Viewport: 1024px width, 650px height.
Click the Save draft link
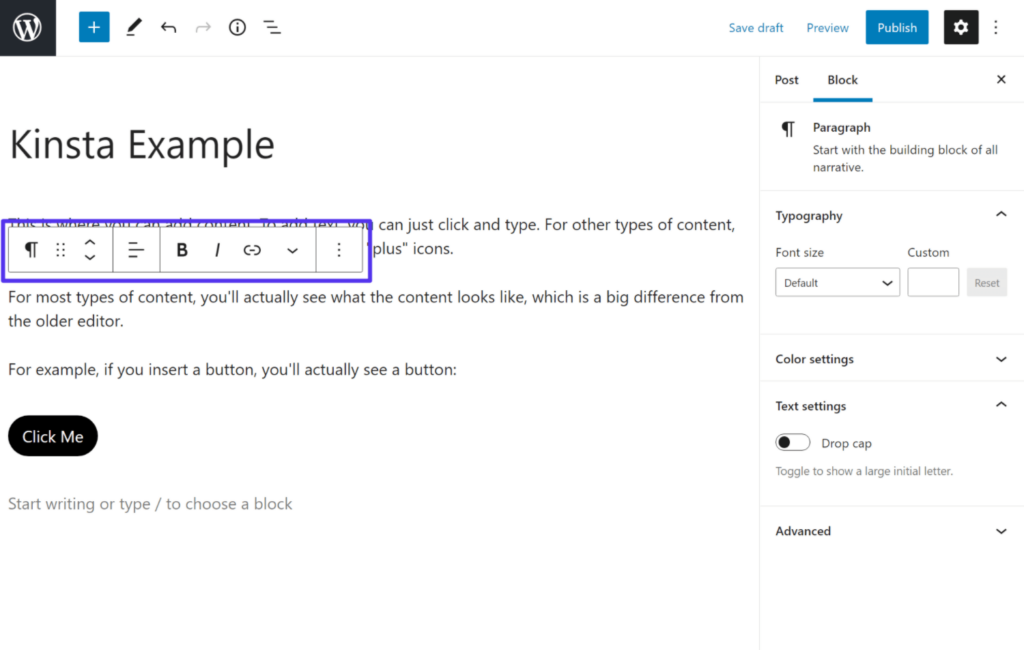pyautogui.click(x=756, y=28)
